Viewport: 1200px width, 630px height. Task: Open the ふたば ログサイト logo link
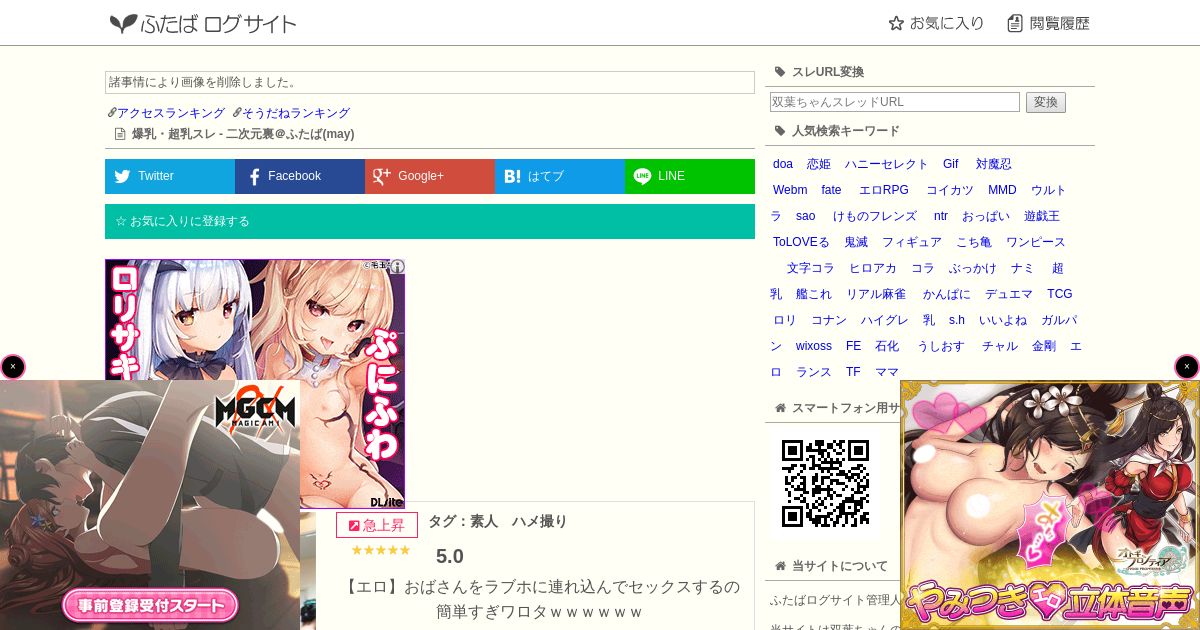tap(203, 23)
